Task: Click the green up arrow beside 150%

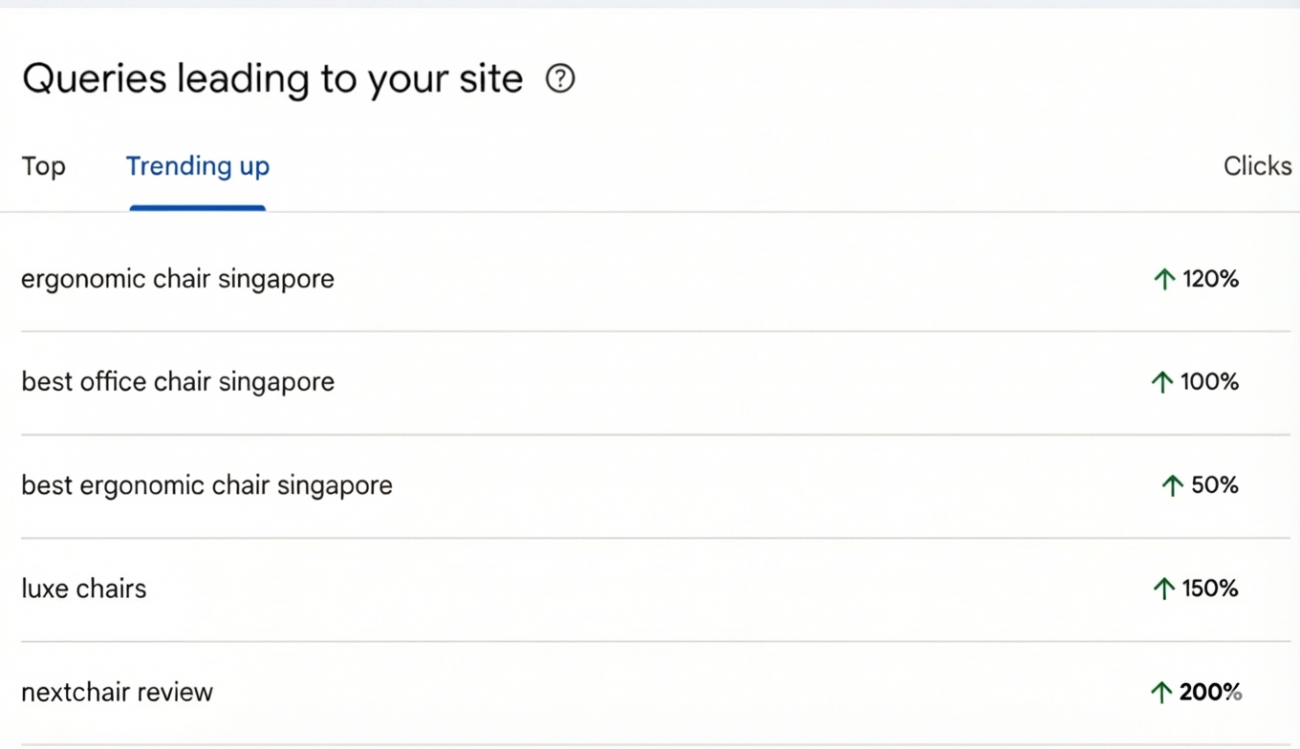Action: (x=1162, y=589)
